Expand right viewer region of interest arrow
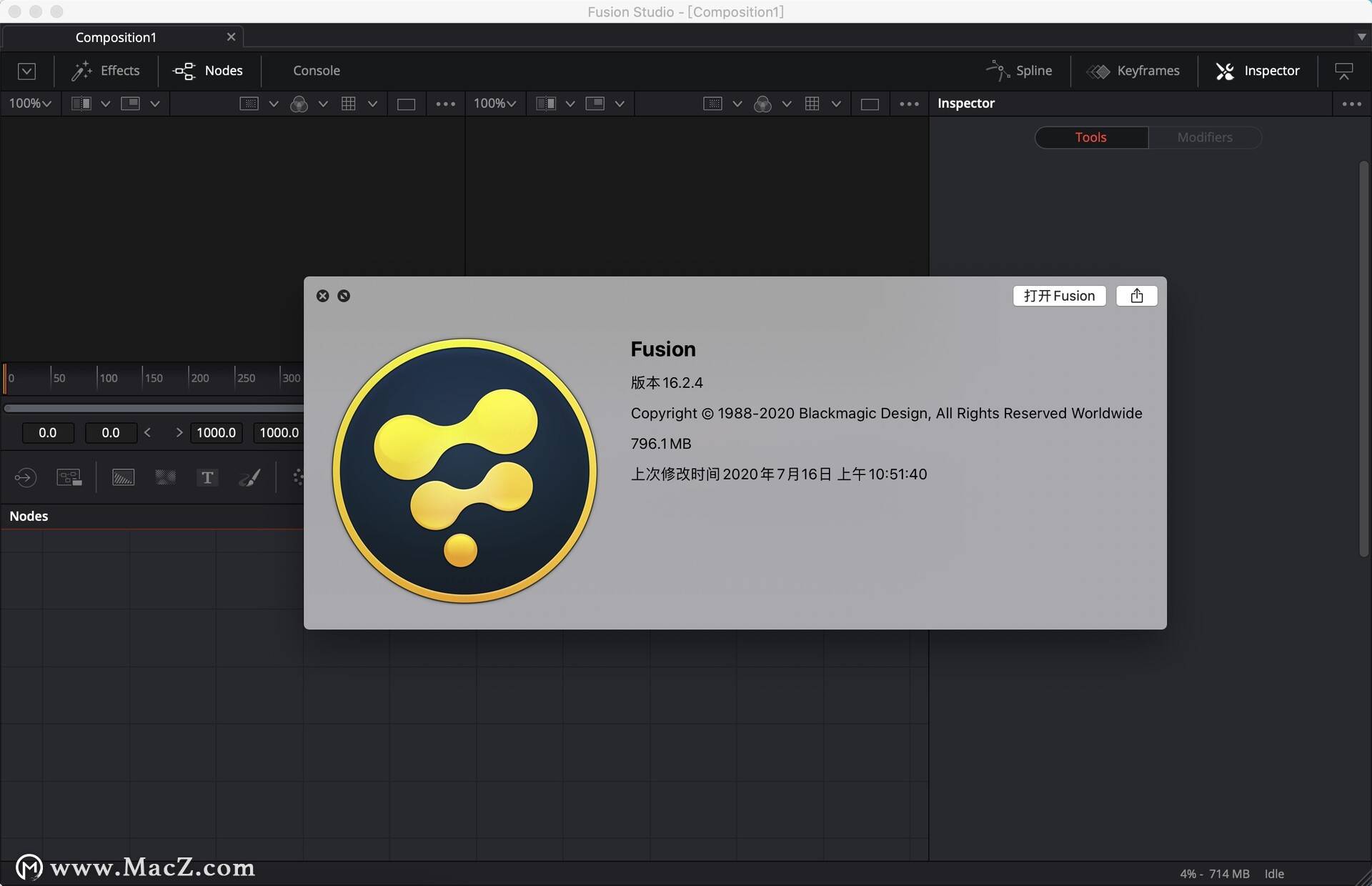The height and width of the screenshot is (886, 1372). click(737, 104)
